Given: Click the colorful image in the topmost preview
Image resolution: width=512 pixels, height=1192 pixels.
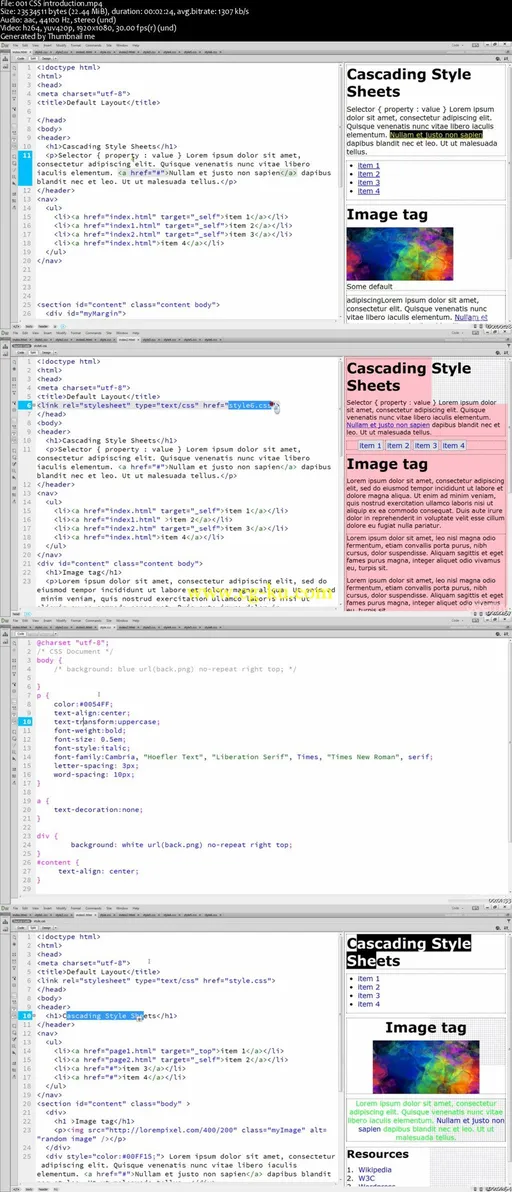Looking at the screenshot, I should pos(400,254).
